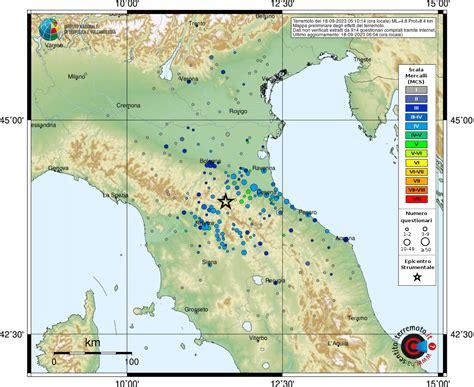
Task: Click the orange intensity VII swatch
Action: [x=416, y=181]
